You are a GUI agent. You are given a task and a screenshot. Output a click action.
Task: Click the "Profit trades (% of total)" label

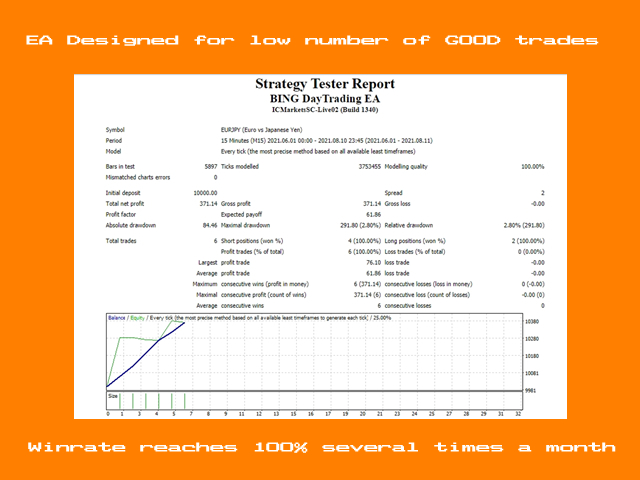pyautogui.click(x=253, y=252)
